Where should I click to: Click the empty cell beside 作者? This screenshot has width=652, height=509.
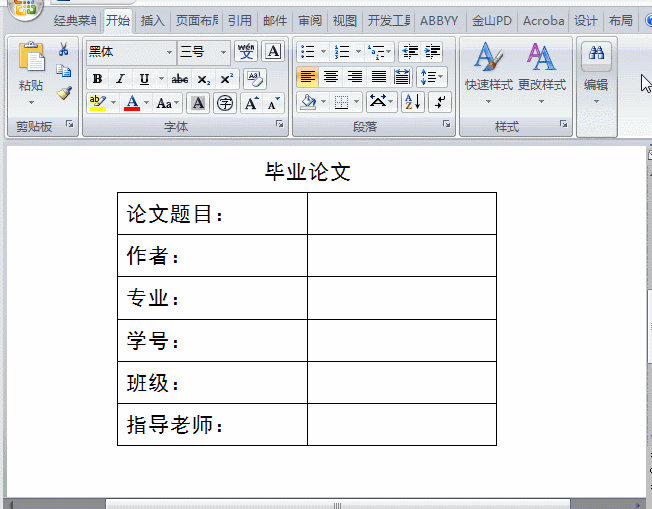point(402,255)
